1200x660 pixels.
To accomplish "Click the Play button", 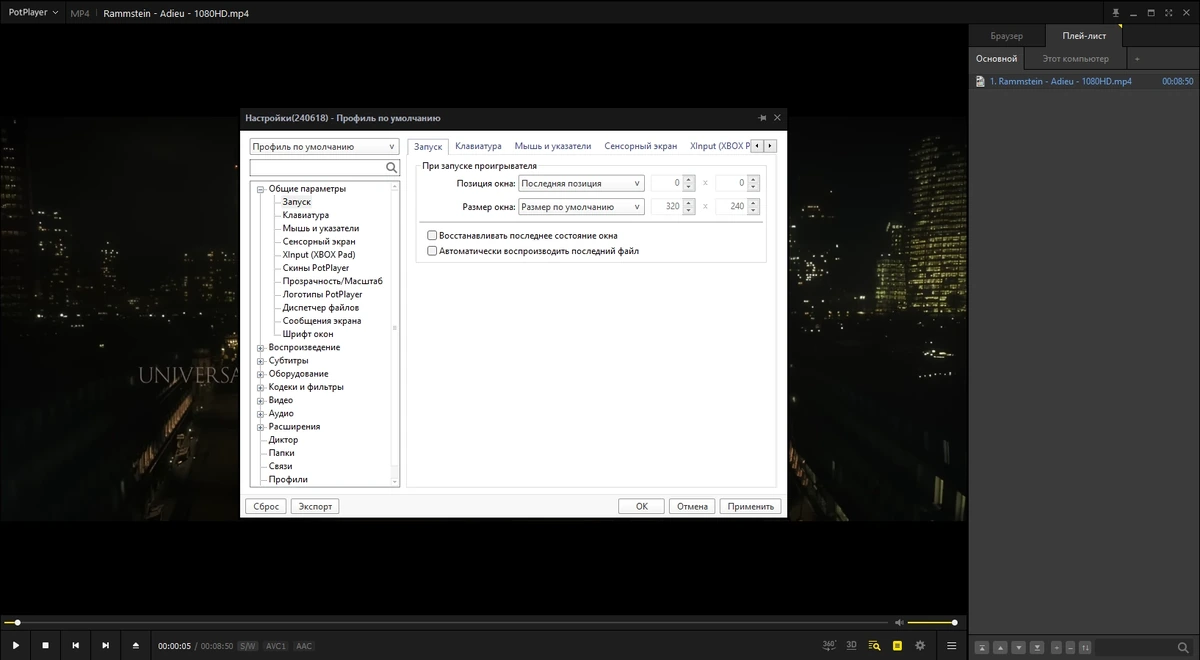I will click(15, 646).
